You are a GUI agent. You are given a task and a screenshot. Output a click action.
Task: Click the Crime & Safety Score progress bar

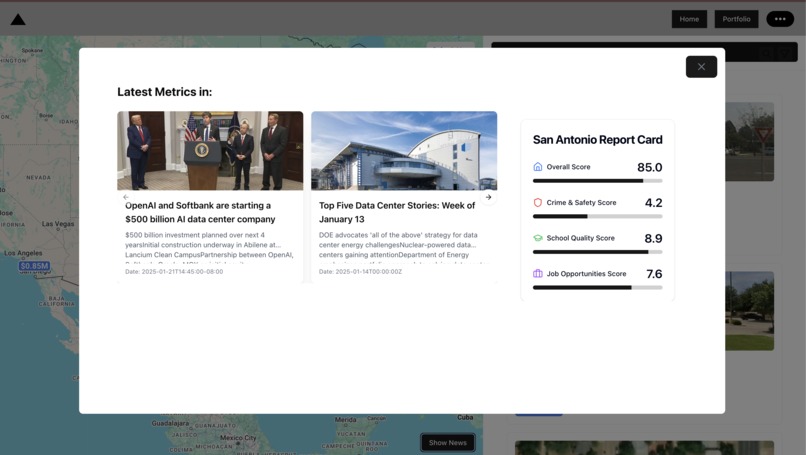[x=597, y=216]
